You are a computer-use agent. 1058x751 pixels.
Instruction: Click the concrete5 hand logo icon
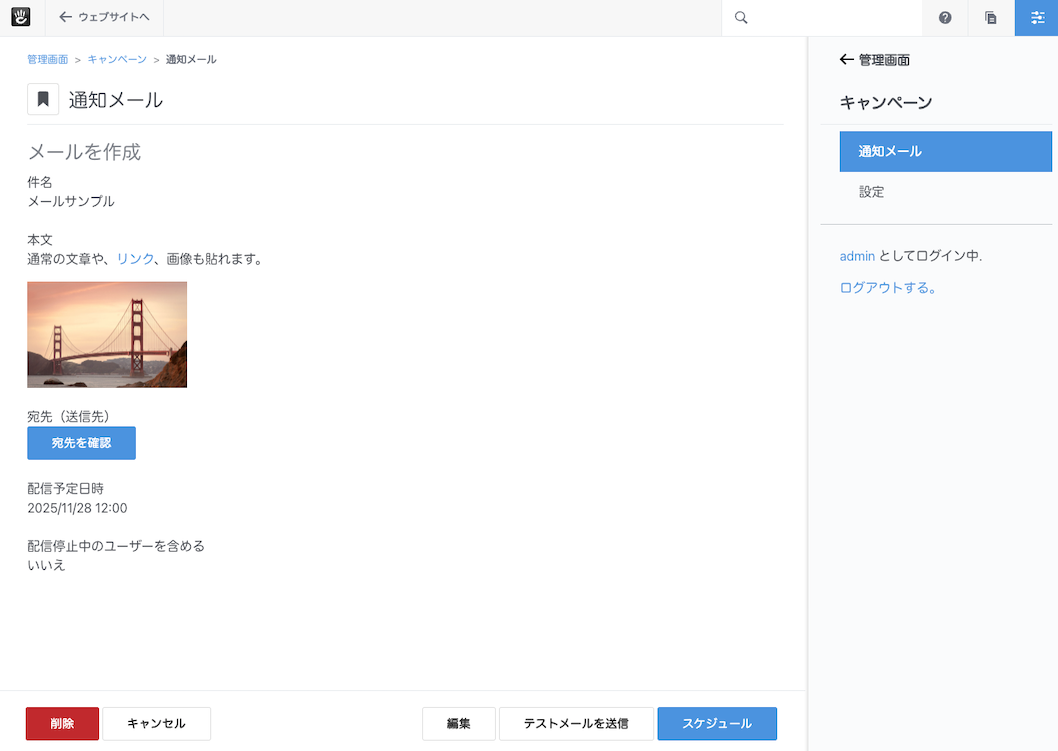20,17
